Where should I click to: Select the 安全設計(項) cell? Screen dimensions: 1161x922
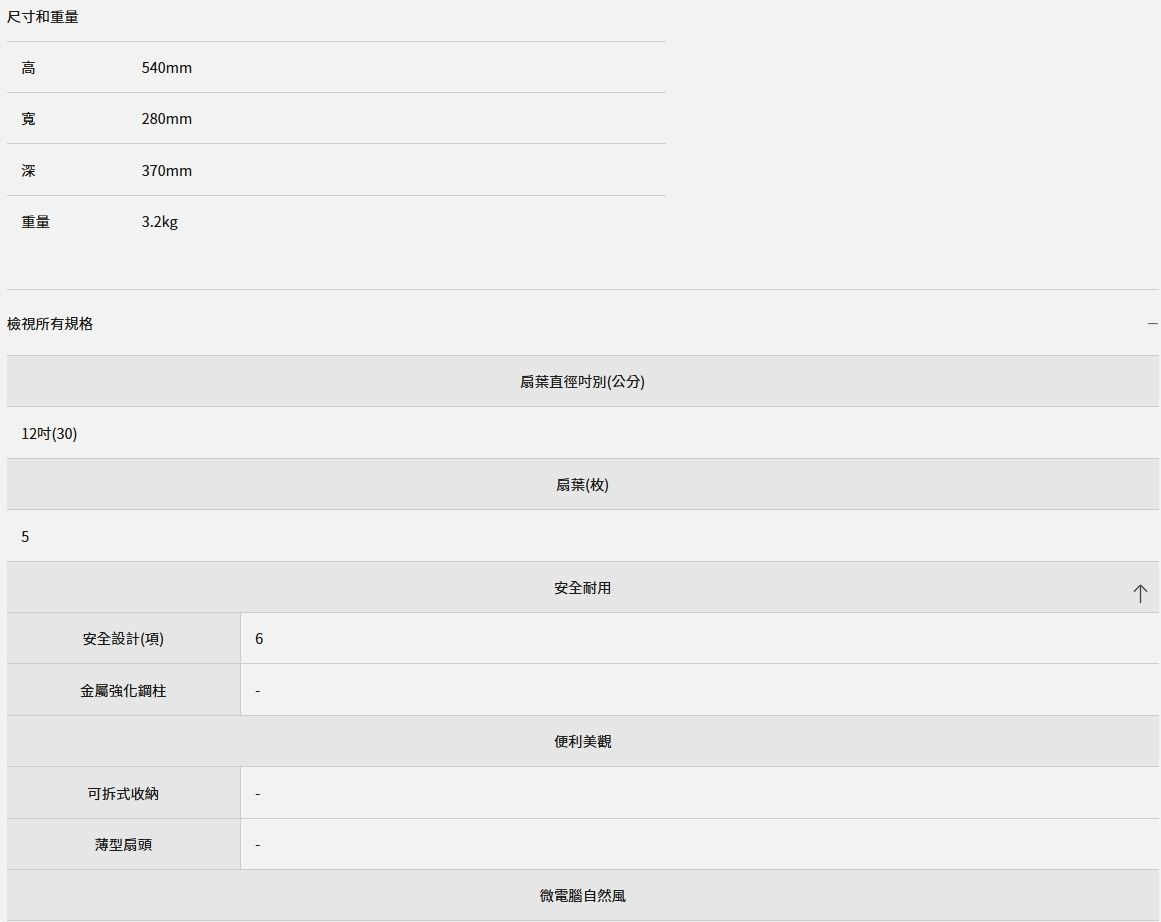pos(123,639)
